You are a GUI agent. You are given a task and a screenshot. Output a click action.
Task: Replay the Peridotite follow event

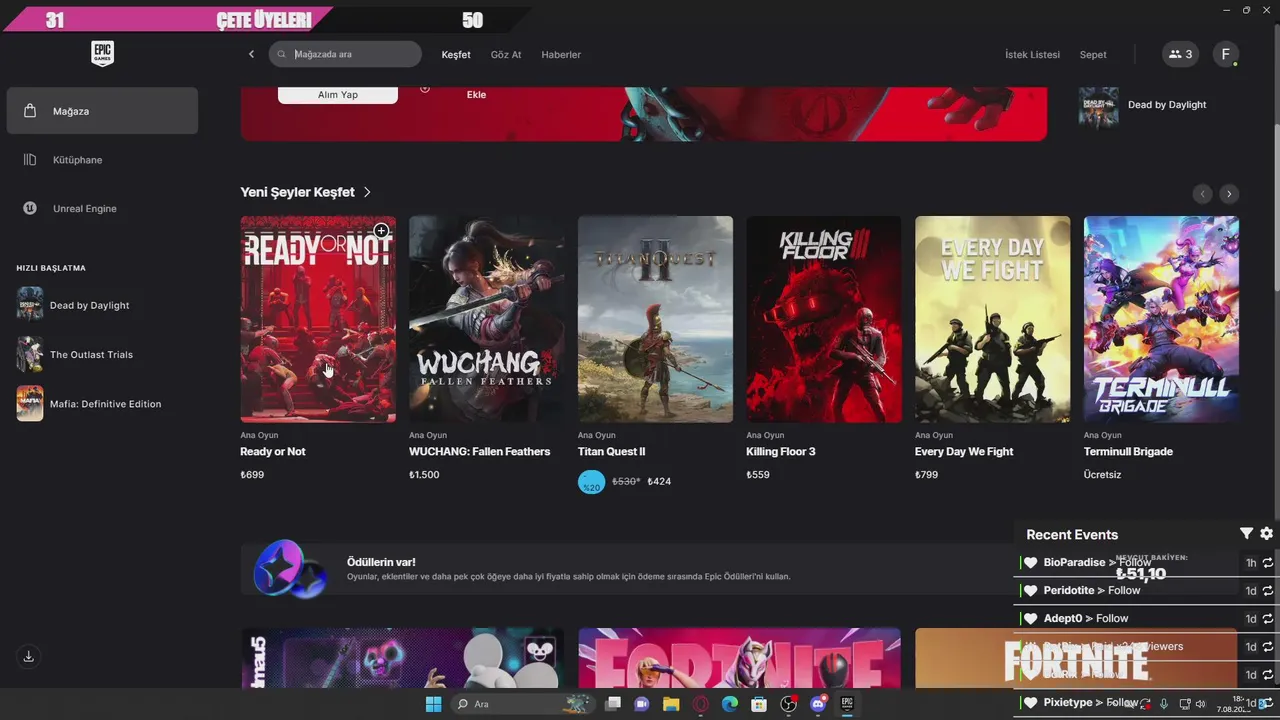1268,591
